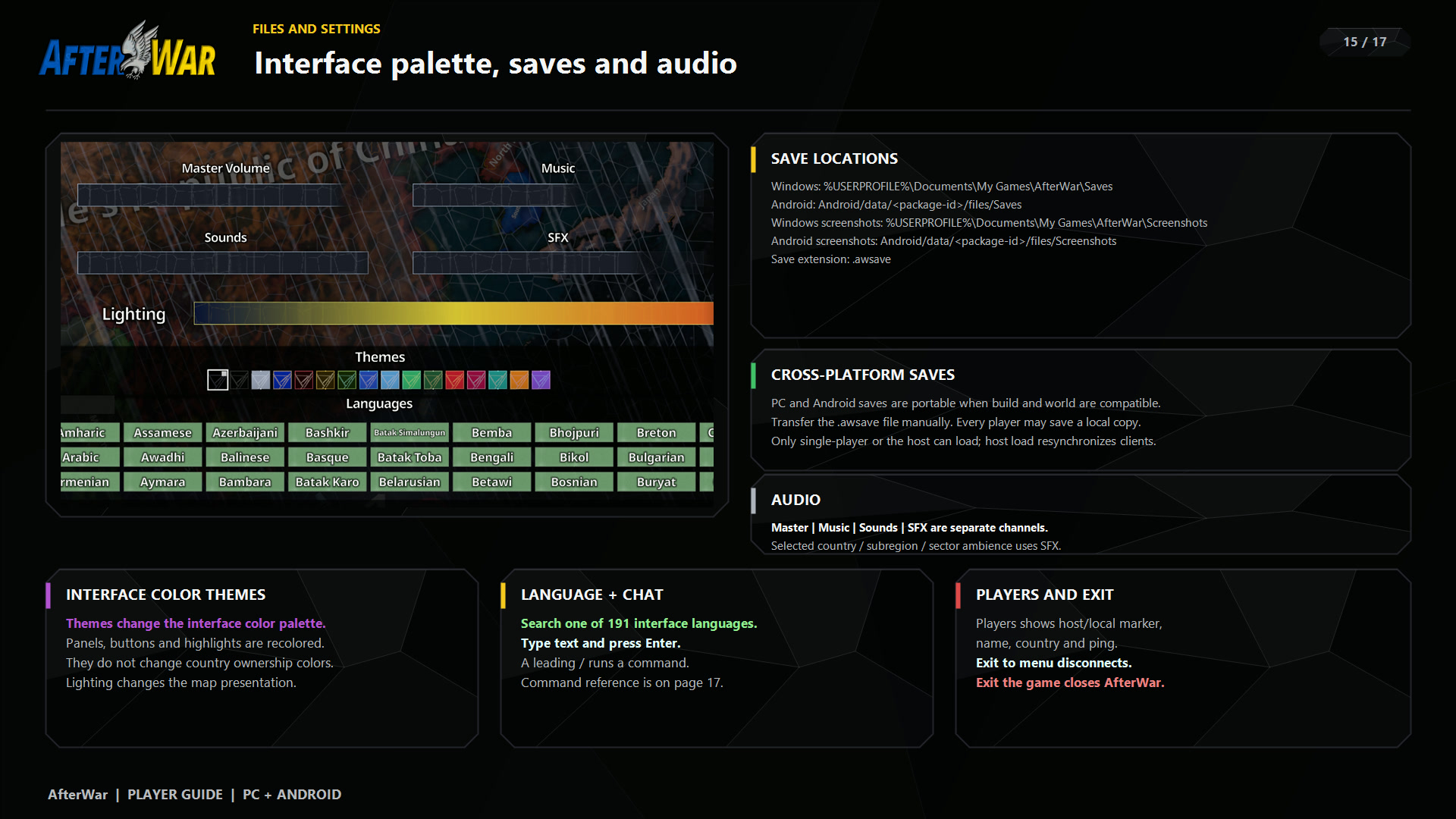Image resolution: width=1456 pixels, height=819 pixels.
Task: Choose Bulgarian in the language grid
Action: 657,457
